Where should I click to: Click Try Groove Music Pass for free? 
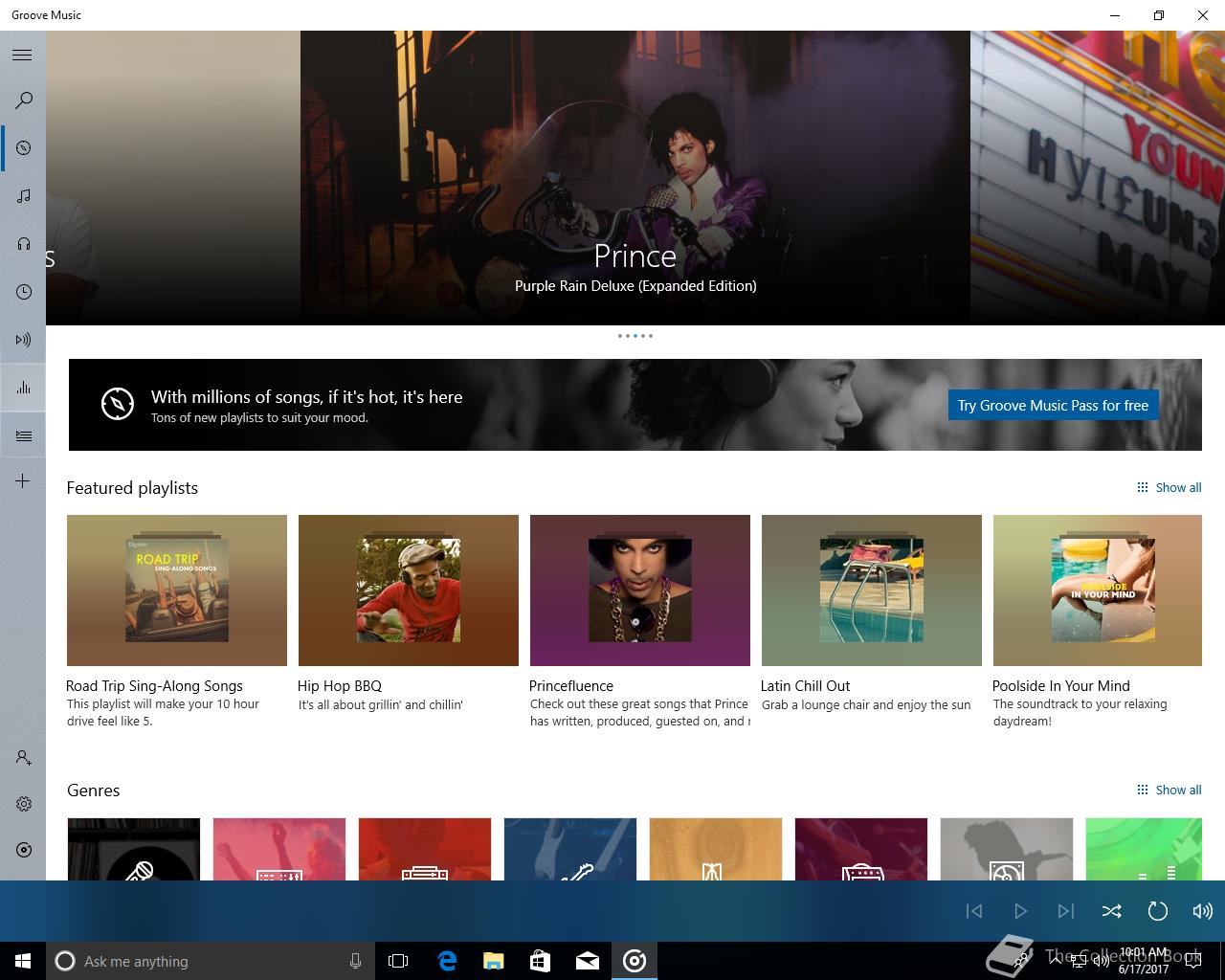(1053, 405)
